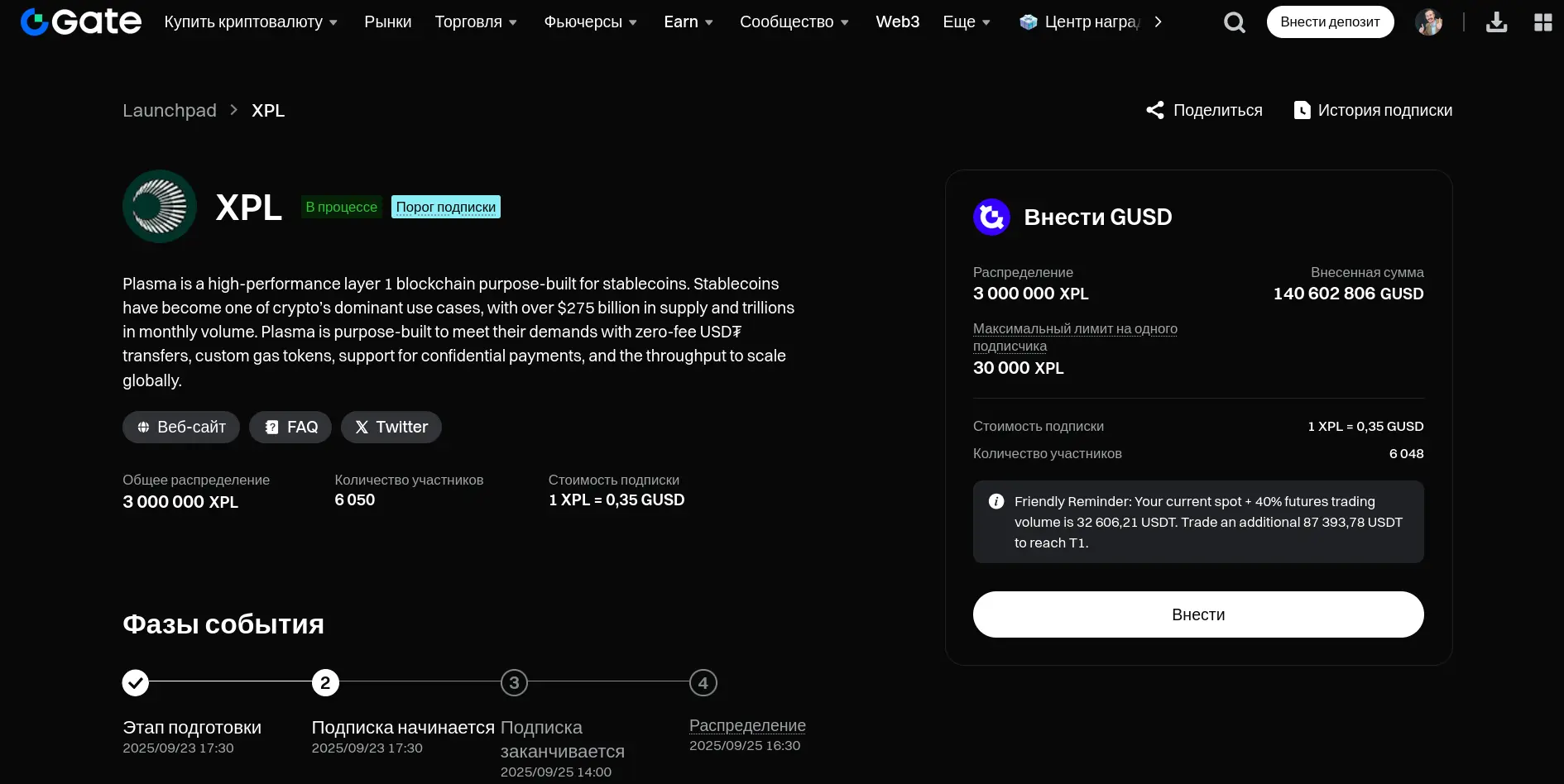The image size is (1564, 784).
Task: Click Максимальный лимит на одного подписчика label
Action: pos(1075,337)
